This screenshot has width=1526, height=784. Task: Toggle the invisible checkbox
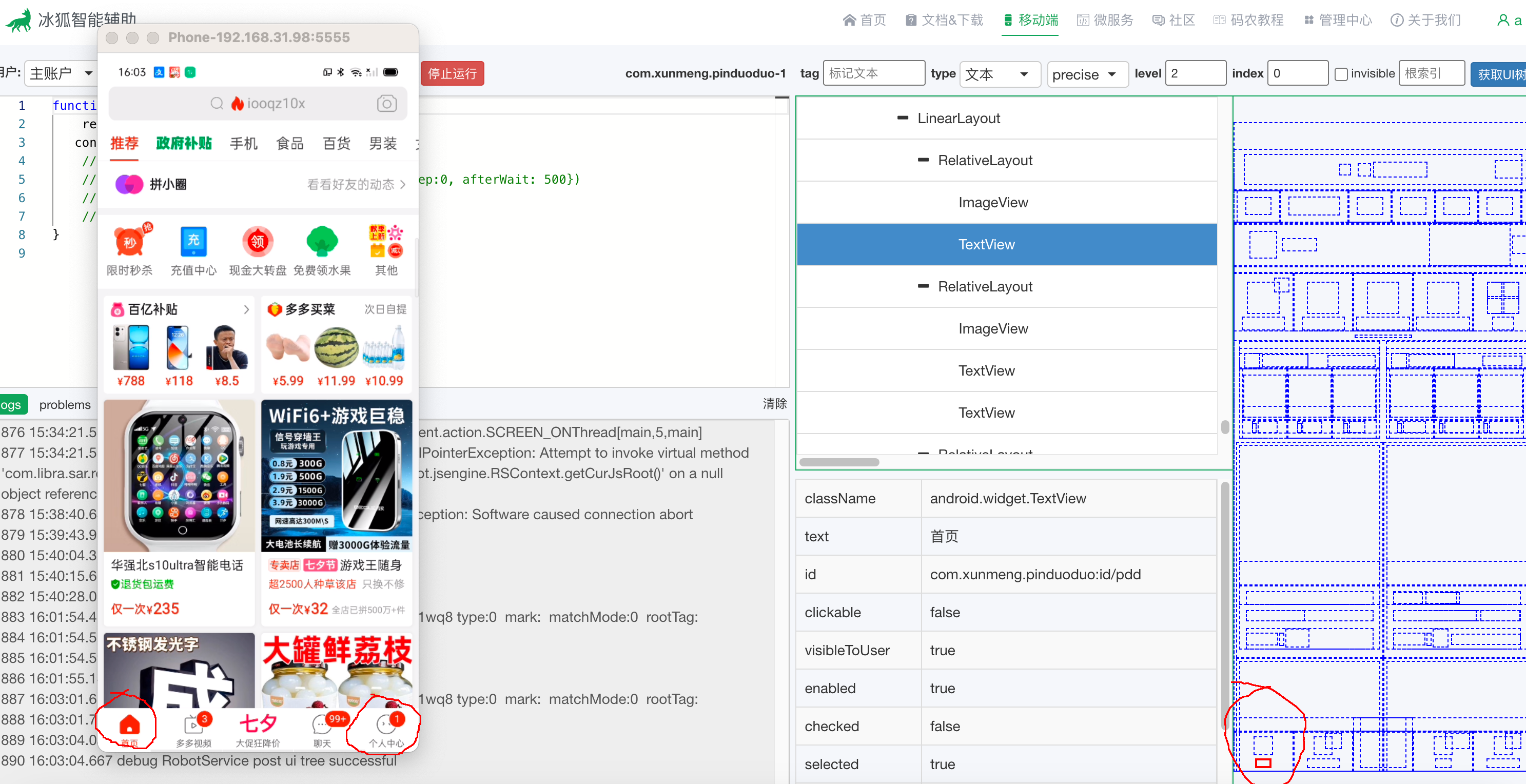(x=1341, y=74)
